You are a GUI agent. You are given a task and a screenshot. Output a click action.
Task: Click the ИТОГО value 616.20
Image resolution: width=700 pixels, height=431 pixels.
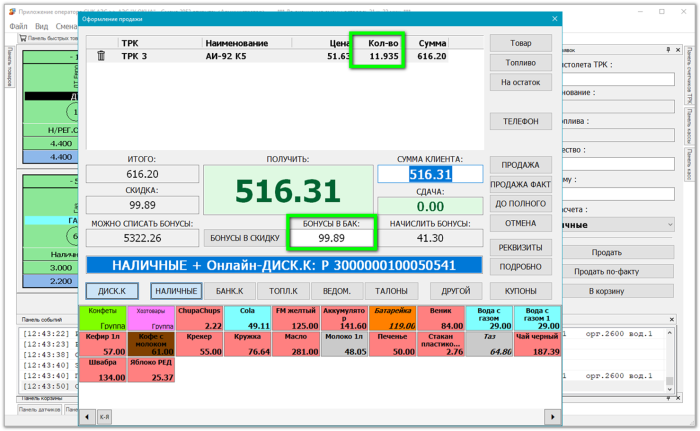point(142,174)
